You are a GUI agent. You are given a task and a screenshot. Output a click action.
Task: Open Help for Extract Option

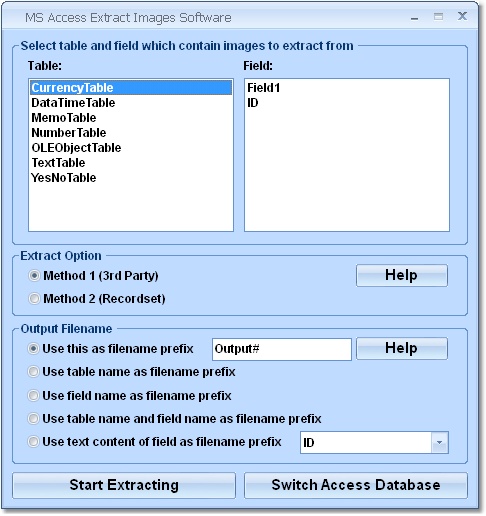pyautogui.click(x=402, y=275)
